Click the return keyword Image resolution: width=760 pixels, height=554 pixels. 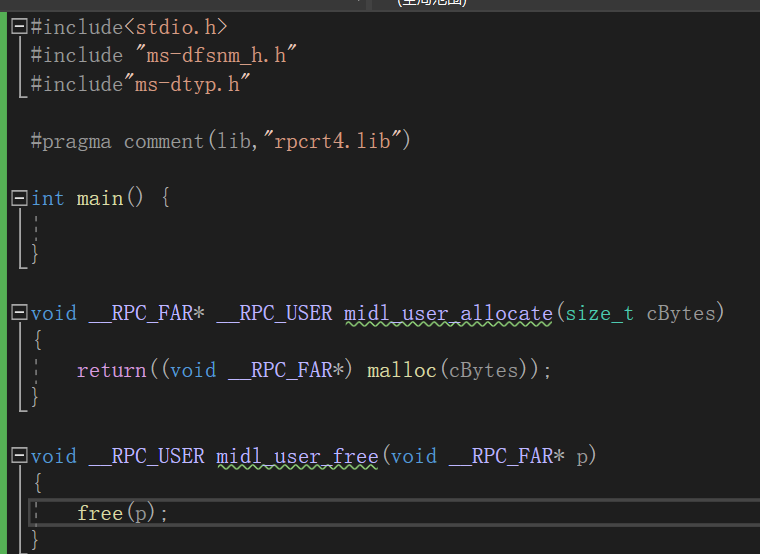tap(111, 370)
